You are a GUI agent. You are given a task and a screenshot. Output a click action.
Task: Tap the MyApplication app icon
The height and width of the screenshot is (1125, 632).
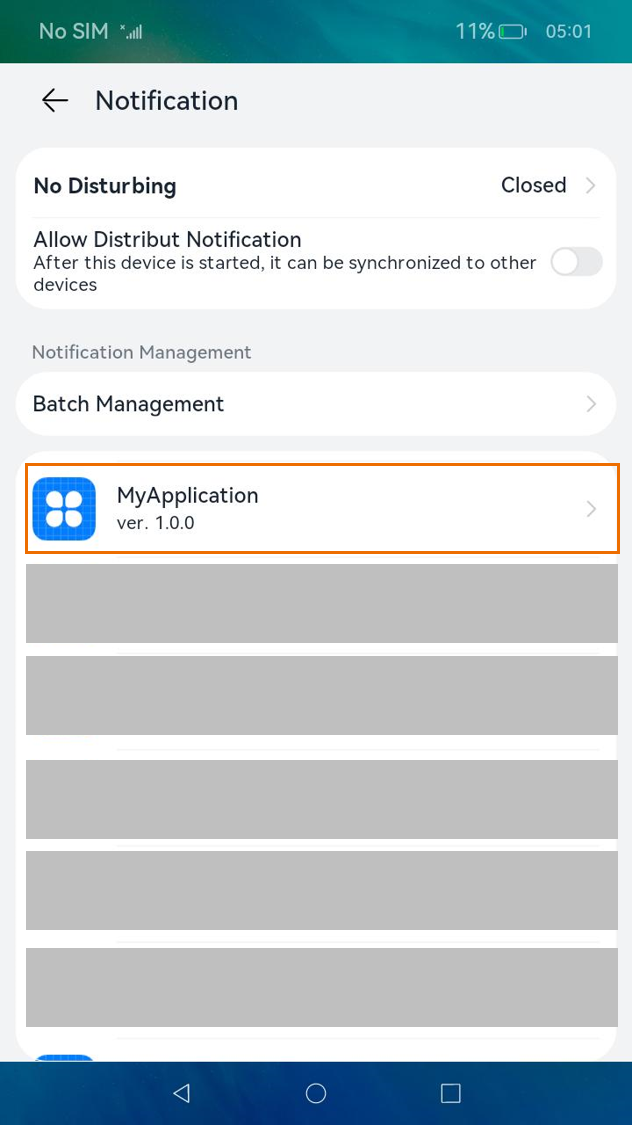(x=64, y=509)
